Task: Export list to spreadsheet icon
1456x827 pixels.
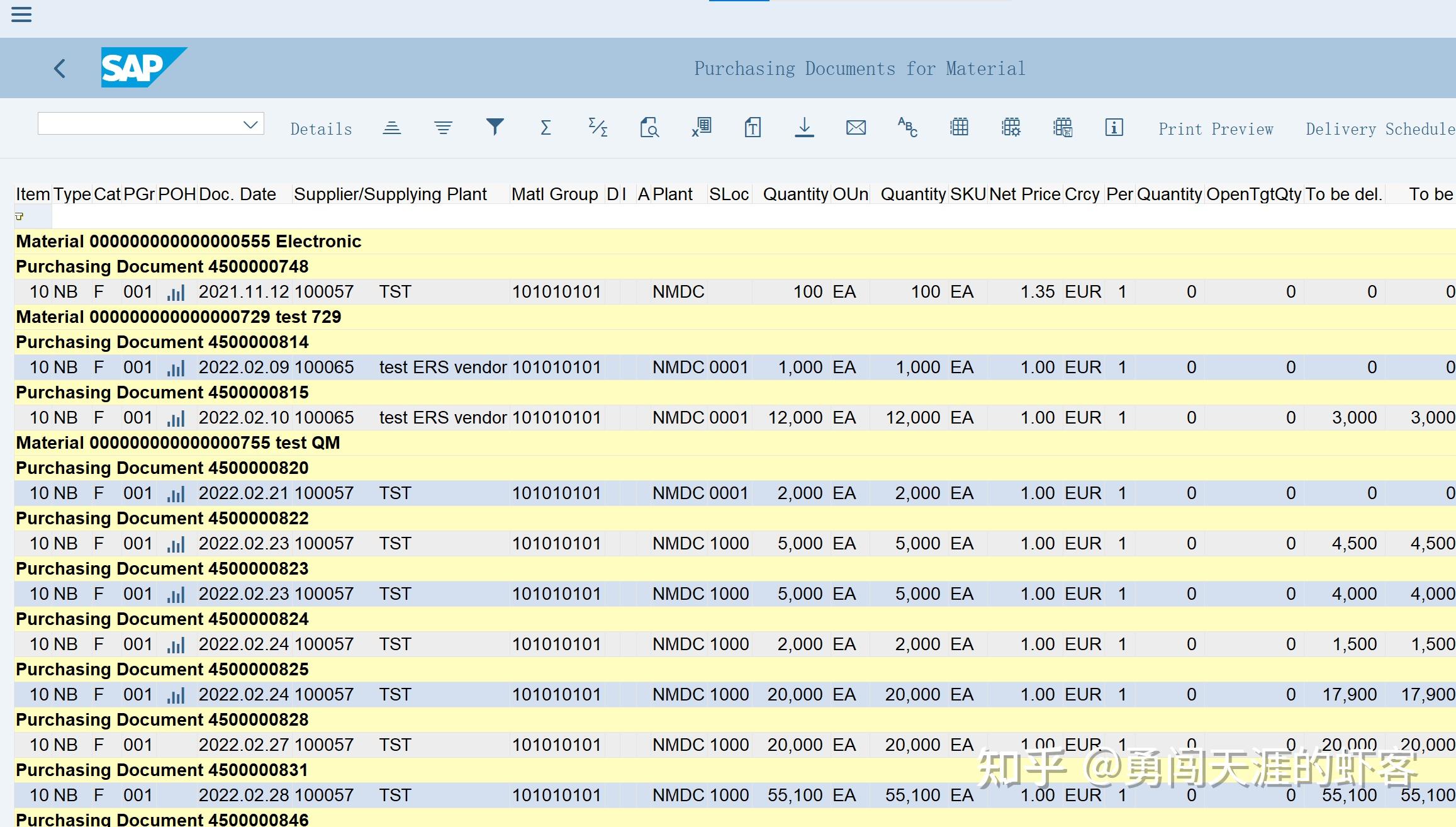Action: pos(701,128)
